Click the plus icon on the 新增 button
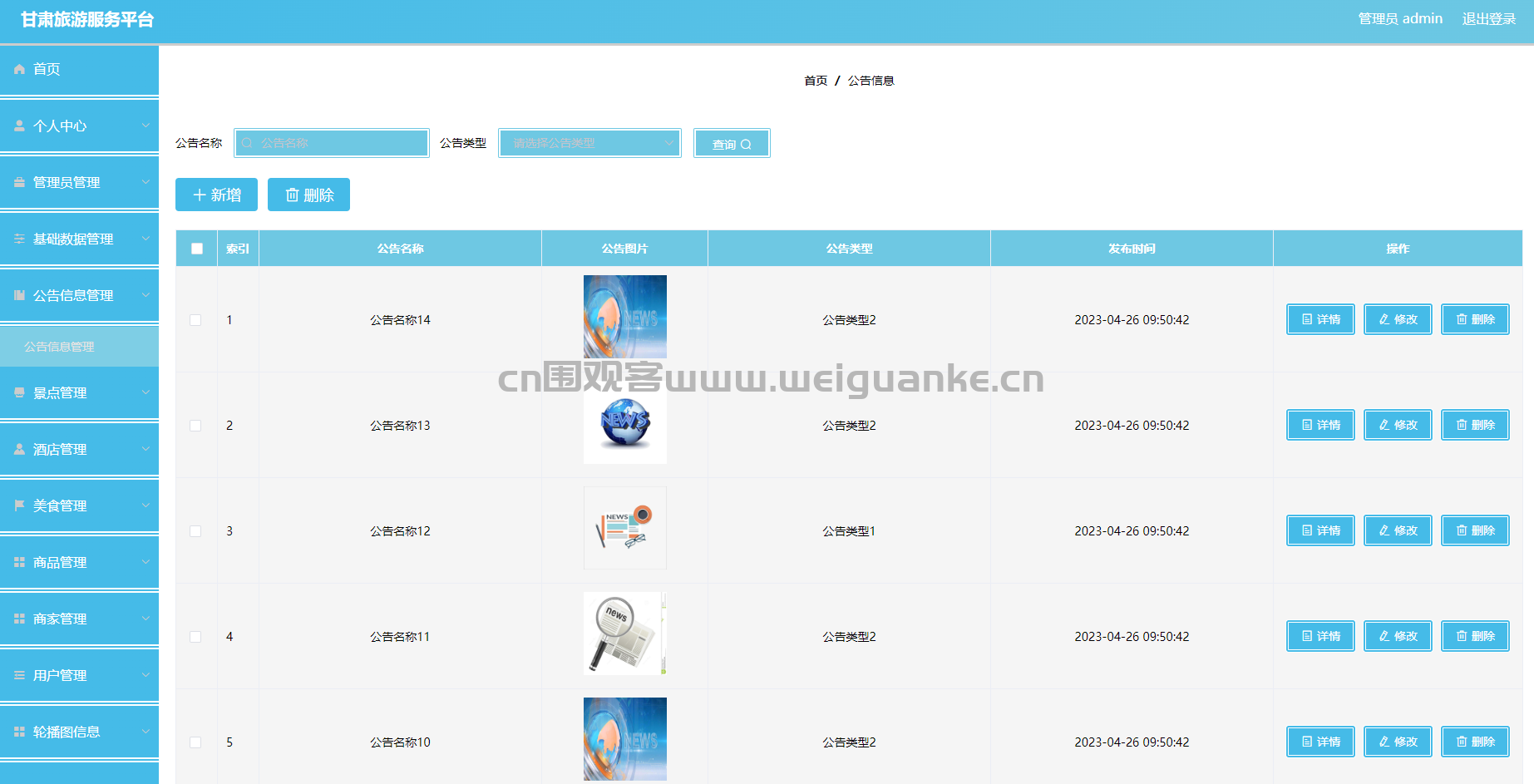This screenshot has height=784, width=1534. (200, 195)
